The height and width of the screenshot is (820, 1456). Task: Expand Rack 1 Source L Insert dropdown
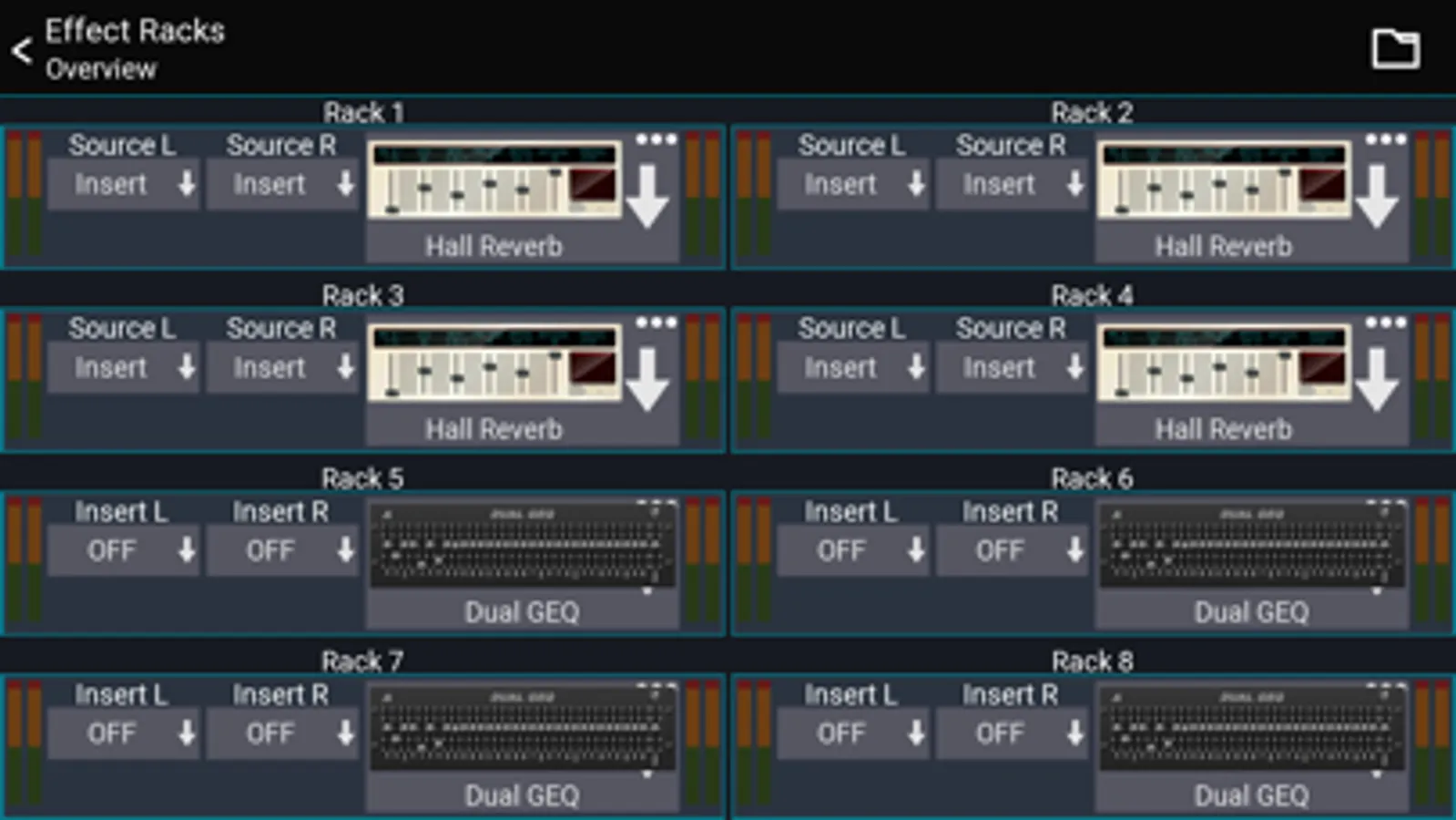pyautogui.click(x=123, y=185)
